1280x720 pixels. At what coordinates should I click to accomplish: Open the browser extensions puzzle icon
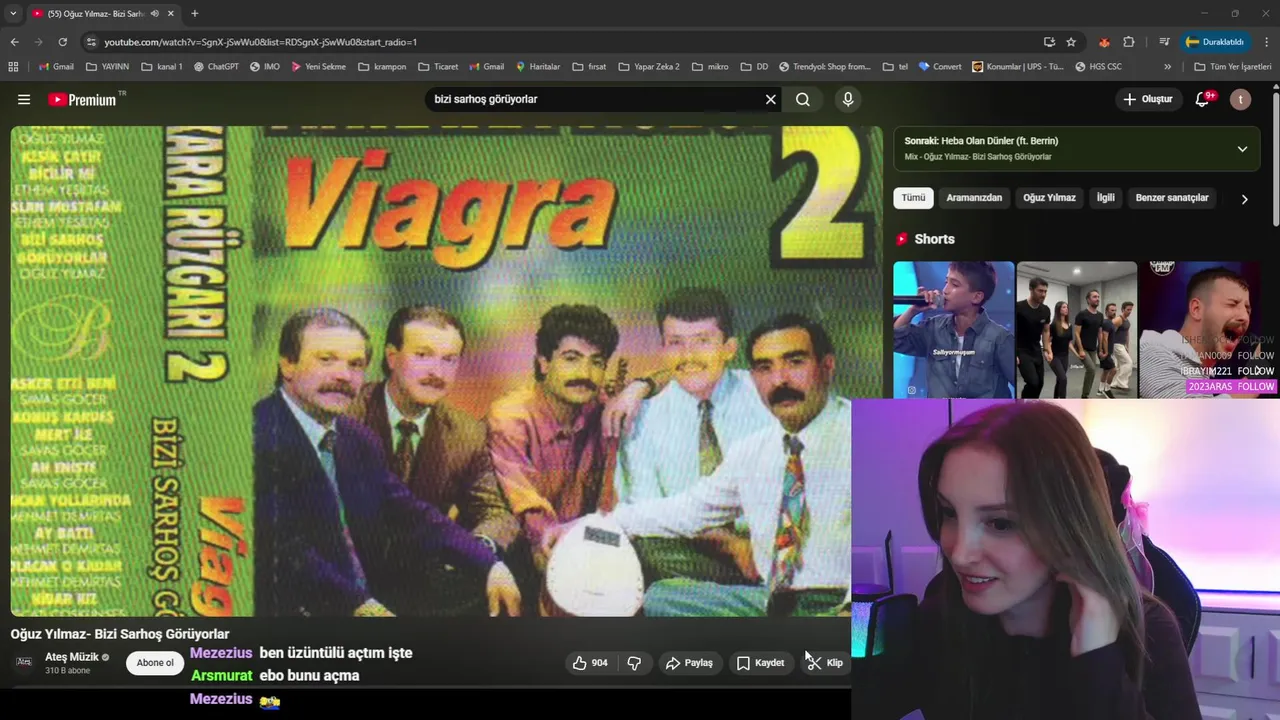pos(1129,42)
